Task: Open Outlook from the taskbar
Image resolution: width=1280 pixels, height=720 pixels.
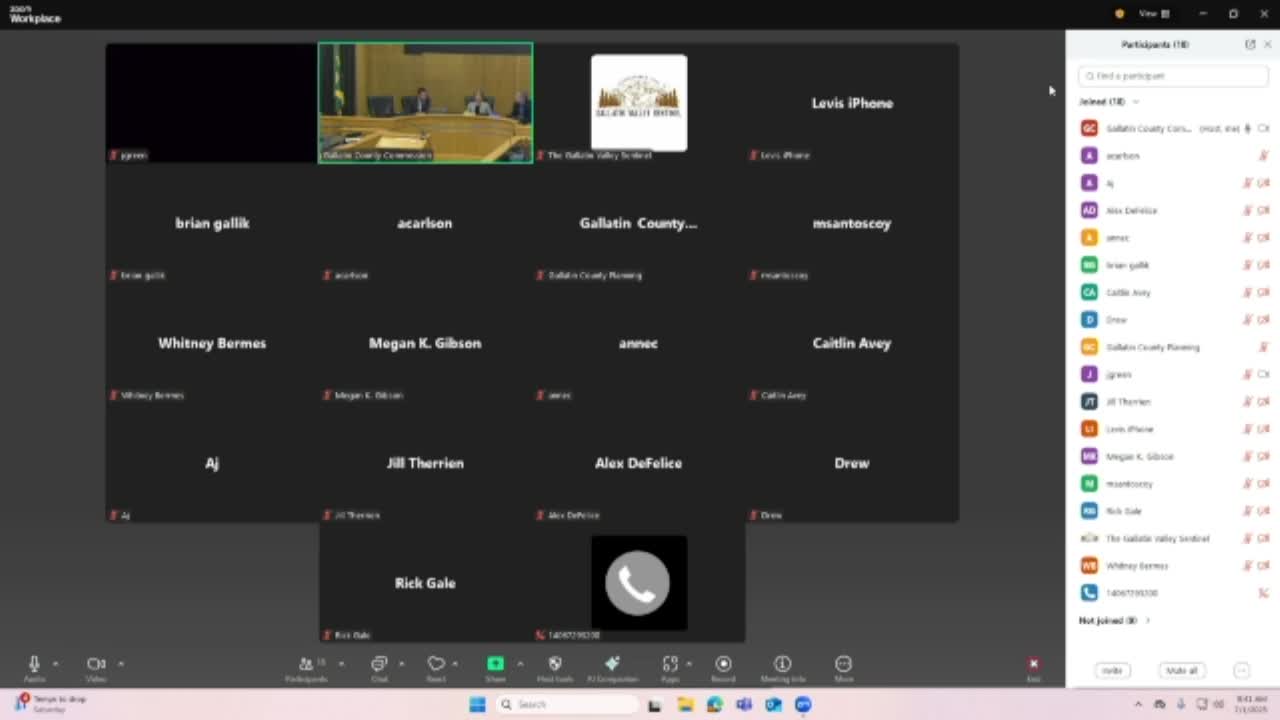Action: tap(773, 705)
